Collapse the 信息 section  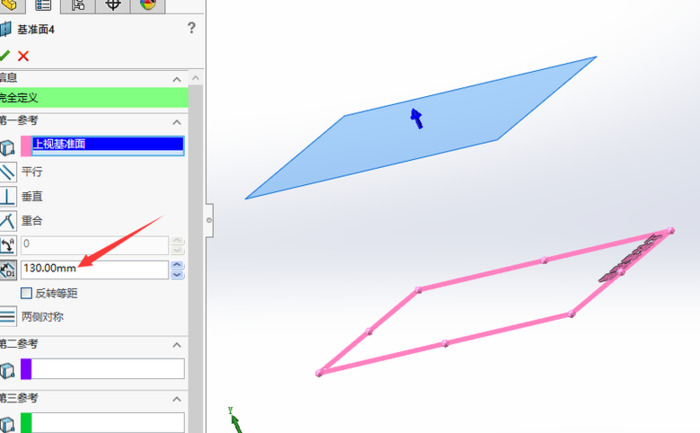pyautogui.click(x=177, y=79)
